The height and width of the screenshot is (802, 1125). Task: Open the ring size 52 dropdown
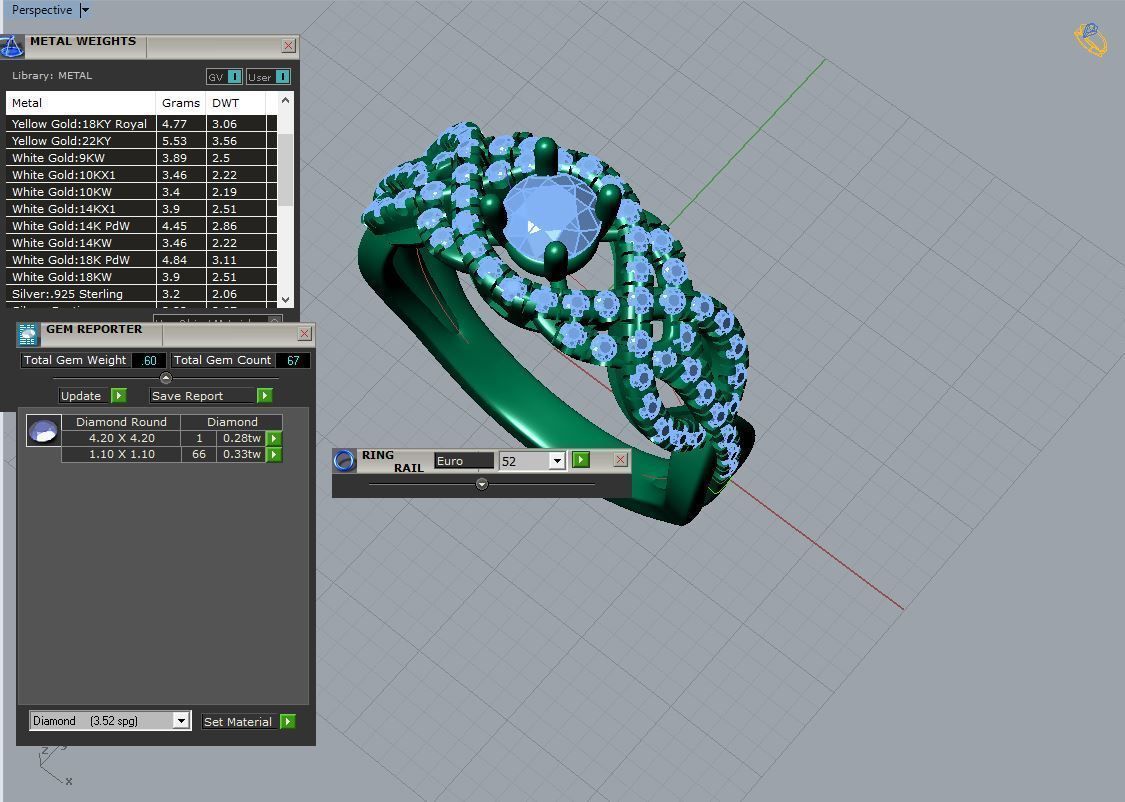[557, 461]
